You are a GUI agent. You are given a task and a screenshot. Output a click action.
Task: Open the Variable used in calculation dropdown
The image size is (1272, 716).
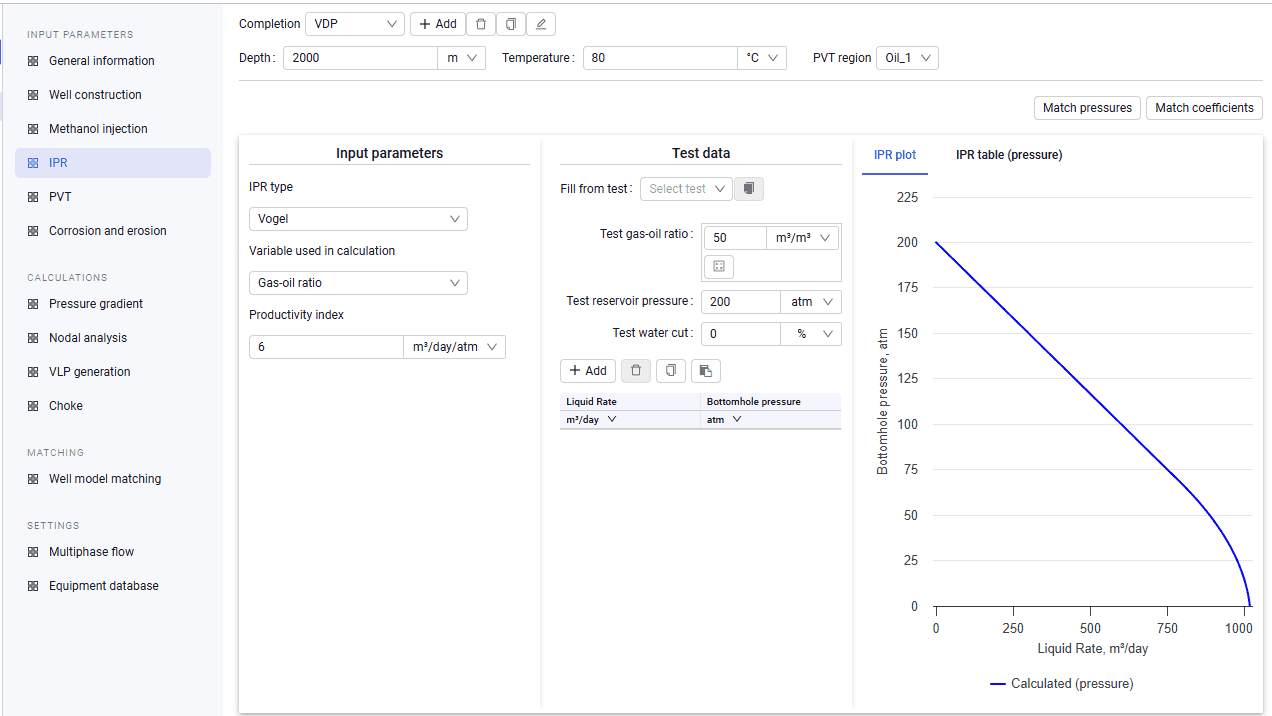pyautogui.click(x=358, y=283)
